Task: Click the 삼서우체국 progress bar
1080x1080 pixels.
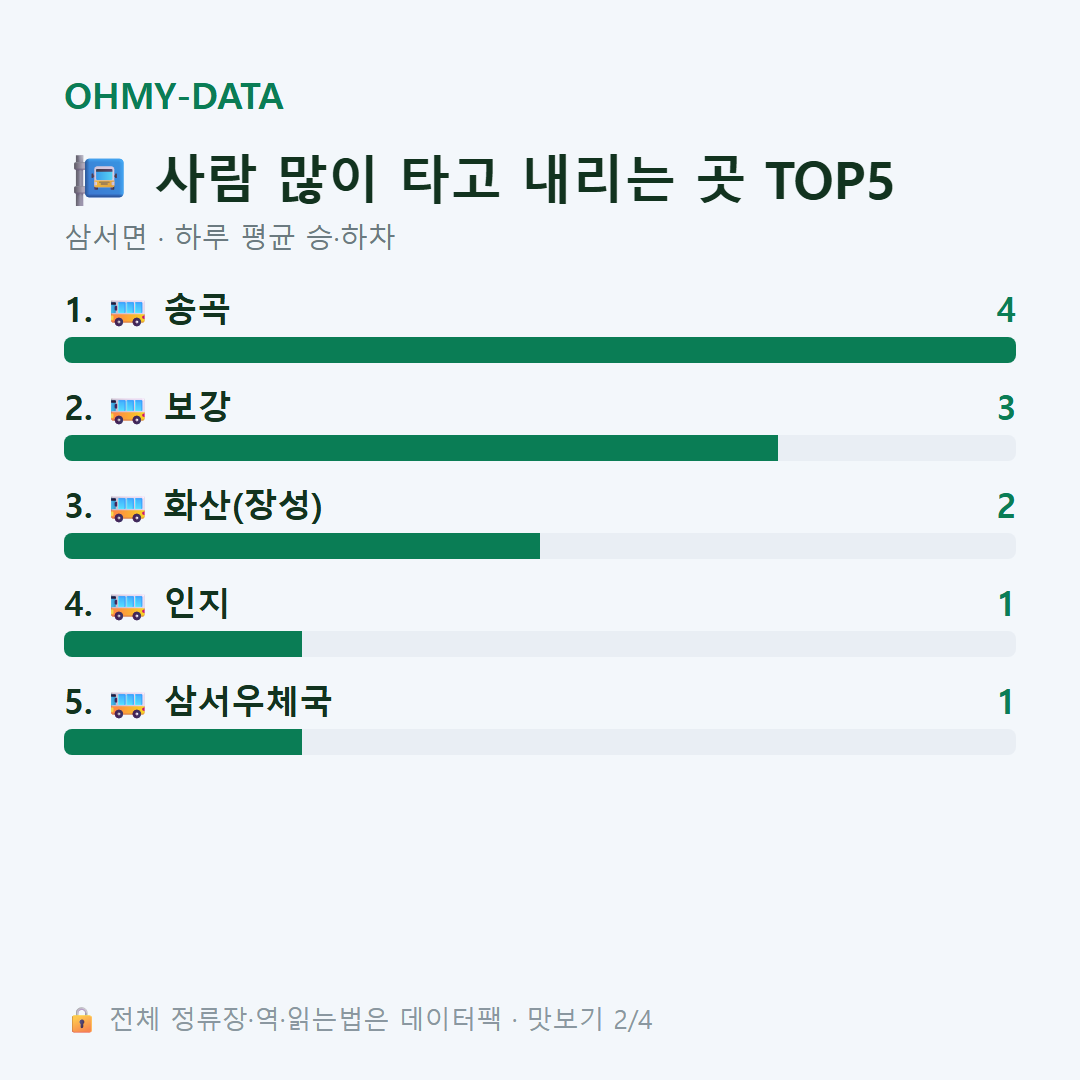Action: point(540,742)
